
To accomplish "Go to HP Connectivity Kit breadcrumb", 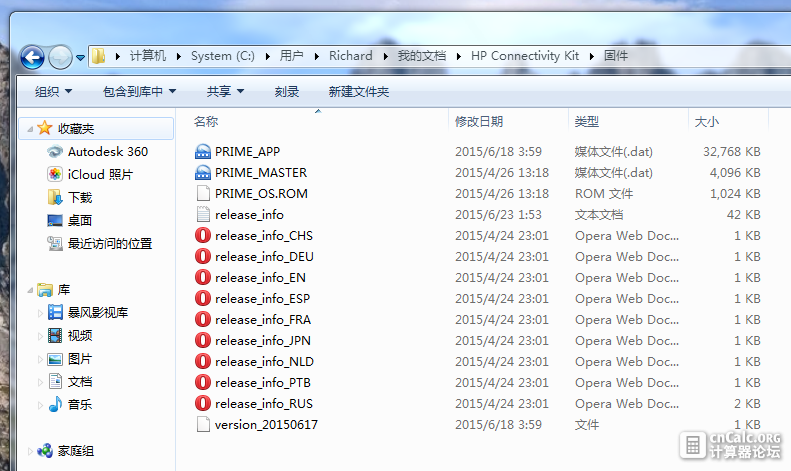I will pos(525,56).
